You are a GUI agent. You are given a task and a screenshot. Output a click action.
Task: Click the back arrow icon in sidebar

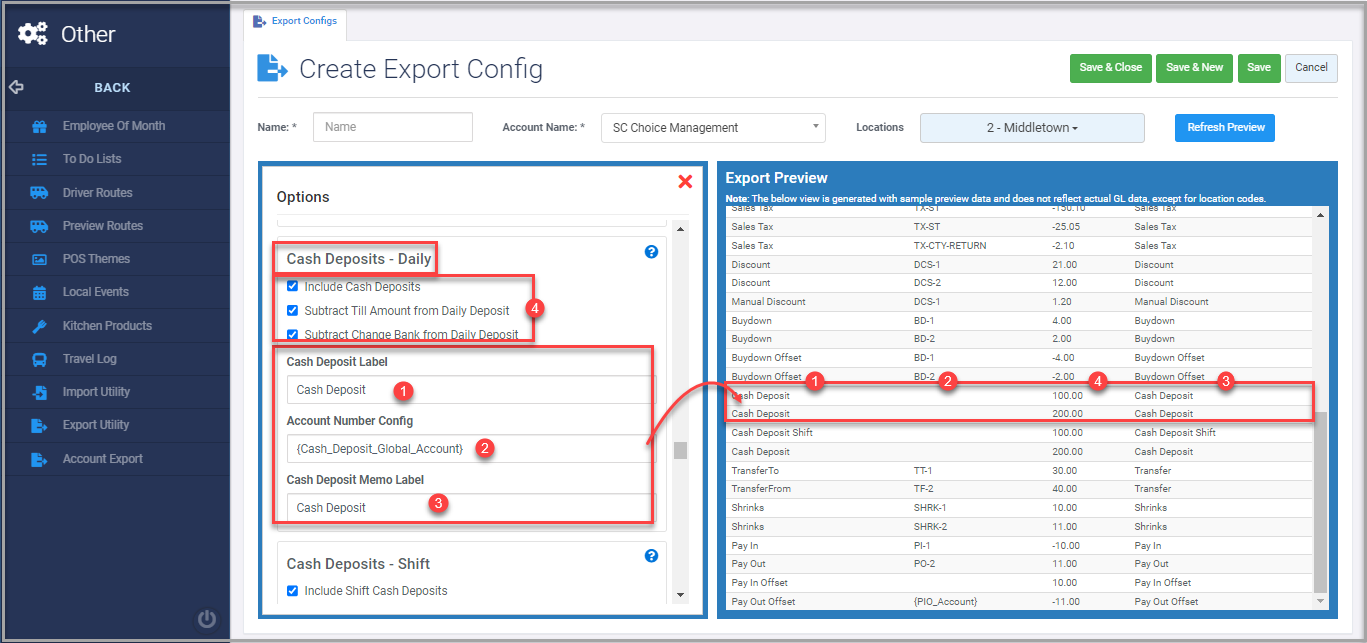coord(16,87)
